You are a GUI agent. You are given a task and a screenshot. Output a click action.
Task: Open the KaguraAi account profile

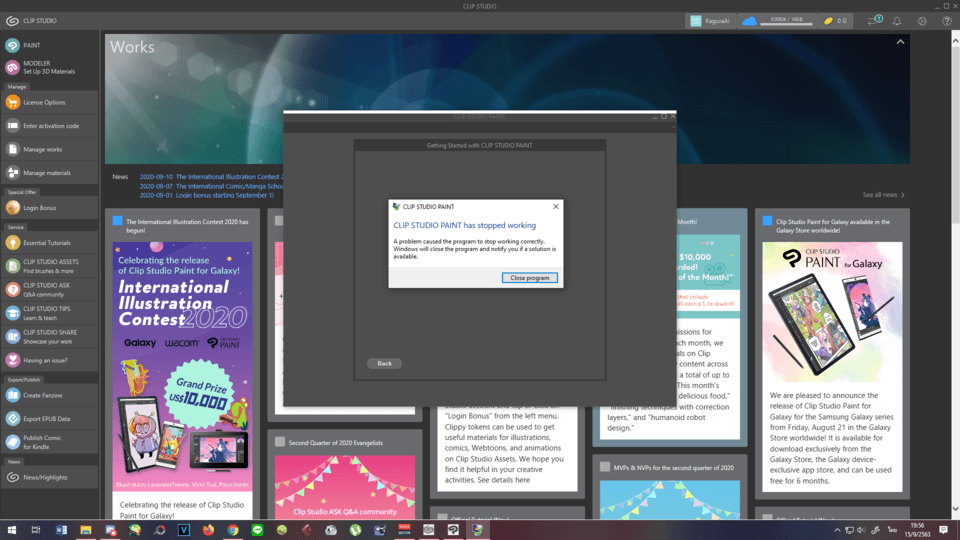(x=710, y=21)
